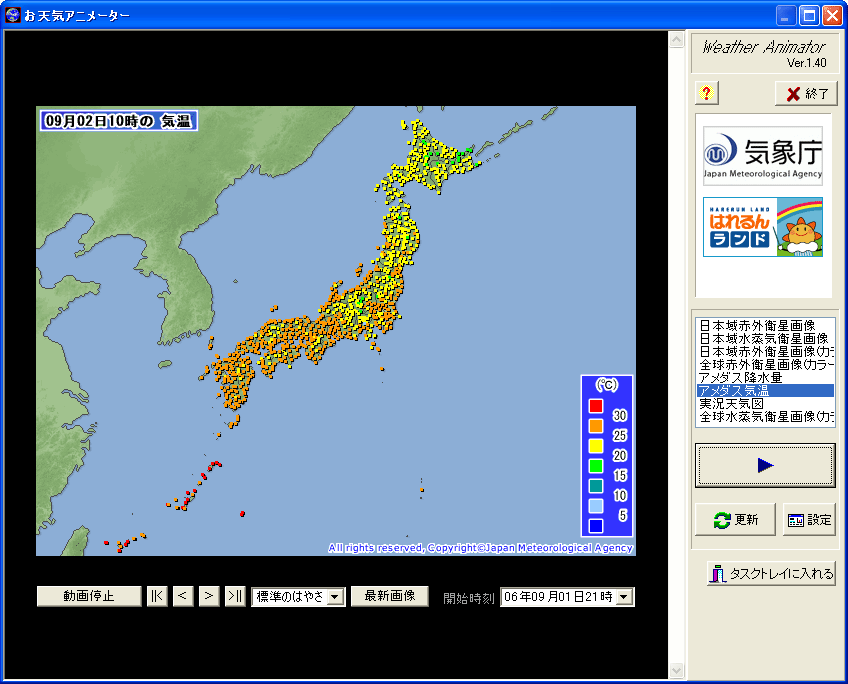Select 全球水蒸気衛星画像(カラー) list entry
This screenshot has height=684, width=848.
point(766,416)
